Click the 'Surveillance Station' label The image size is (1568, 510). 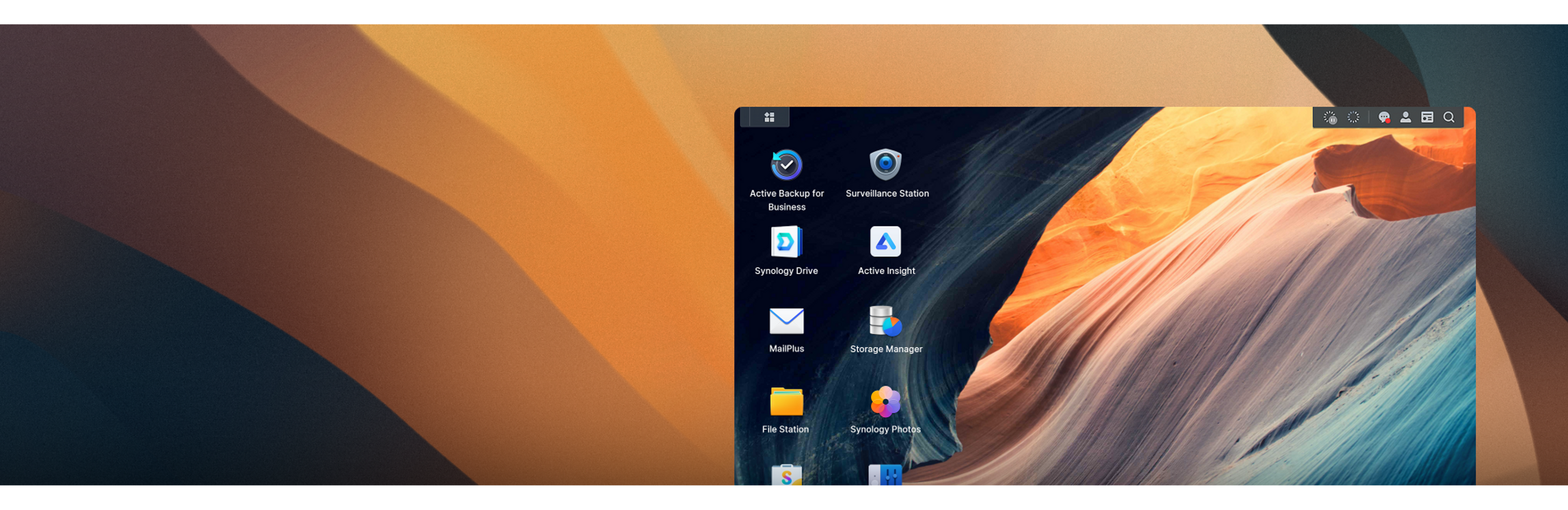[x=887, y=193]
